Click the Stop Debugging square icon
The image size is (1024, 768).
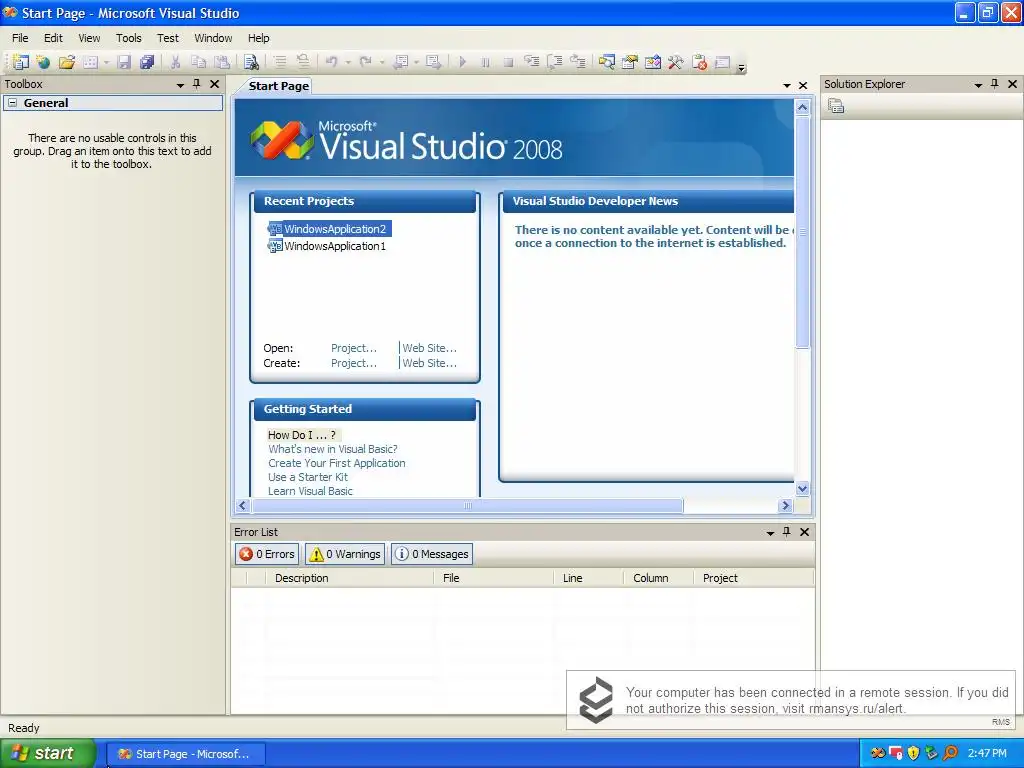508,62
